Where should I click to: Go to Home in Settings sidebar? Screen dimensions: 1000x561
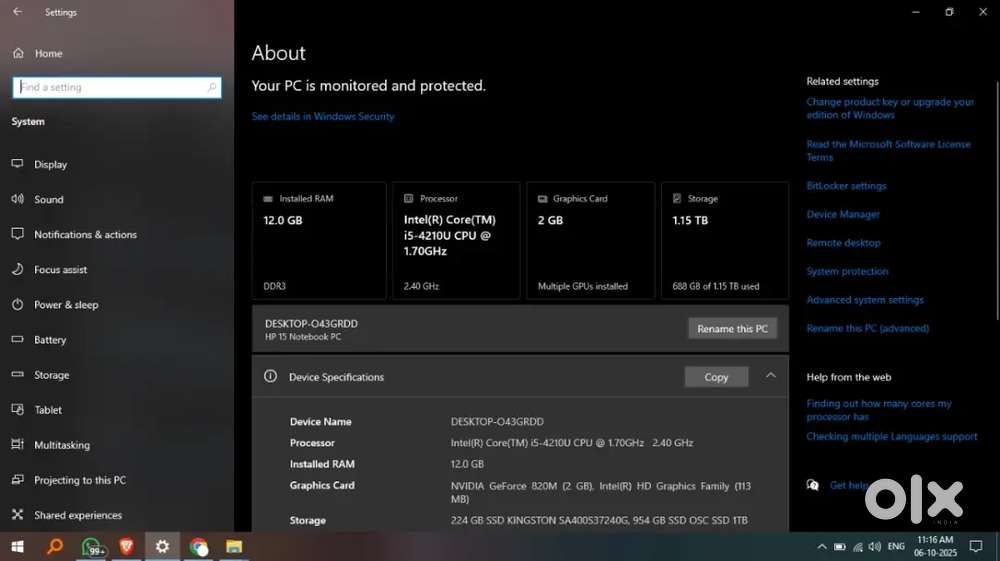(48, 53)
